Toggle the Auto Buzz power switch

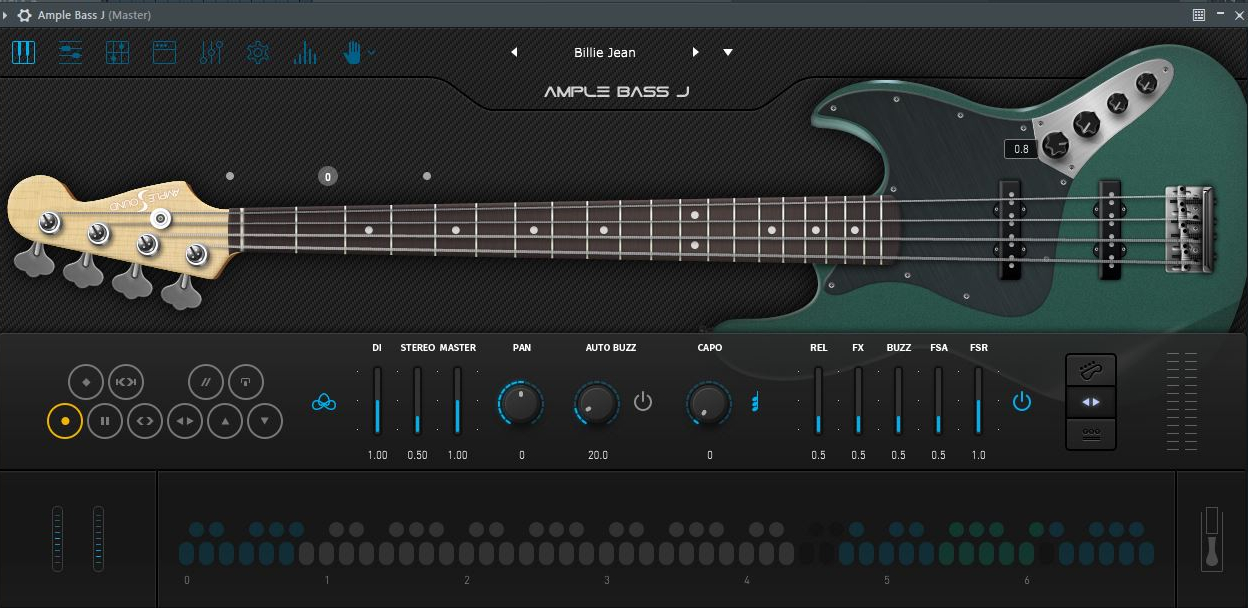pyautogui.click(x=643, y=402)
